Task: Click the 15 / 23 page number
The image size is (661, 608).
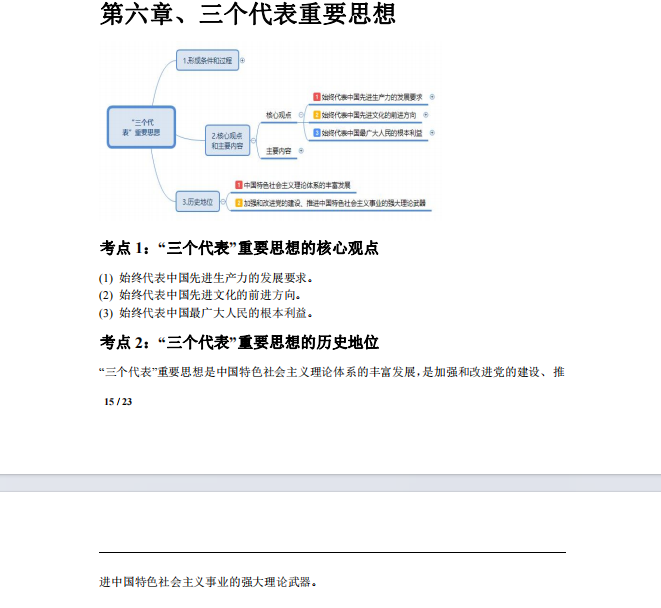Action: coord(118,401)
